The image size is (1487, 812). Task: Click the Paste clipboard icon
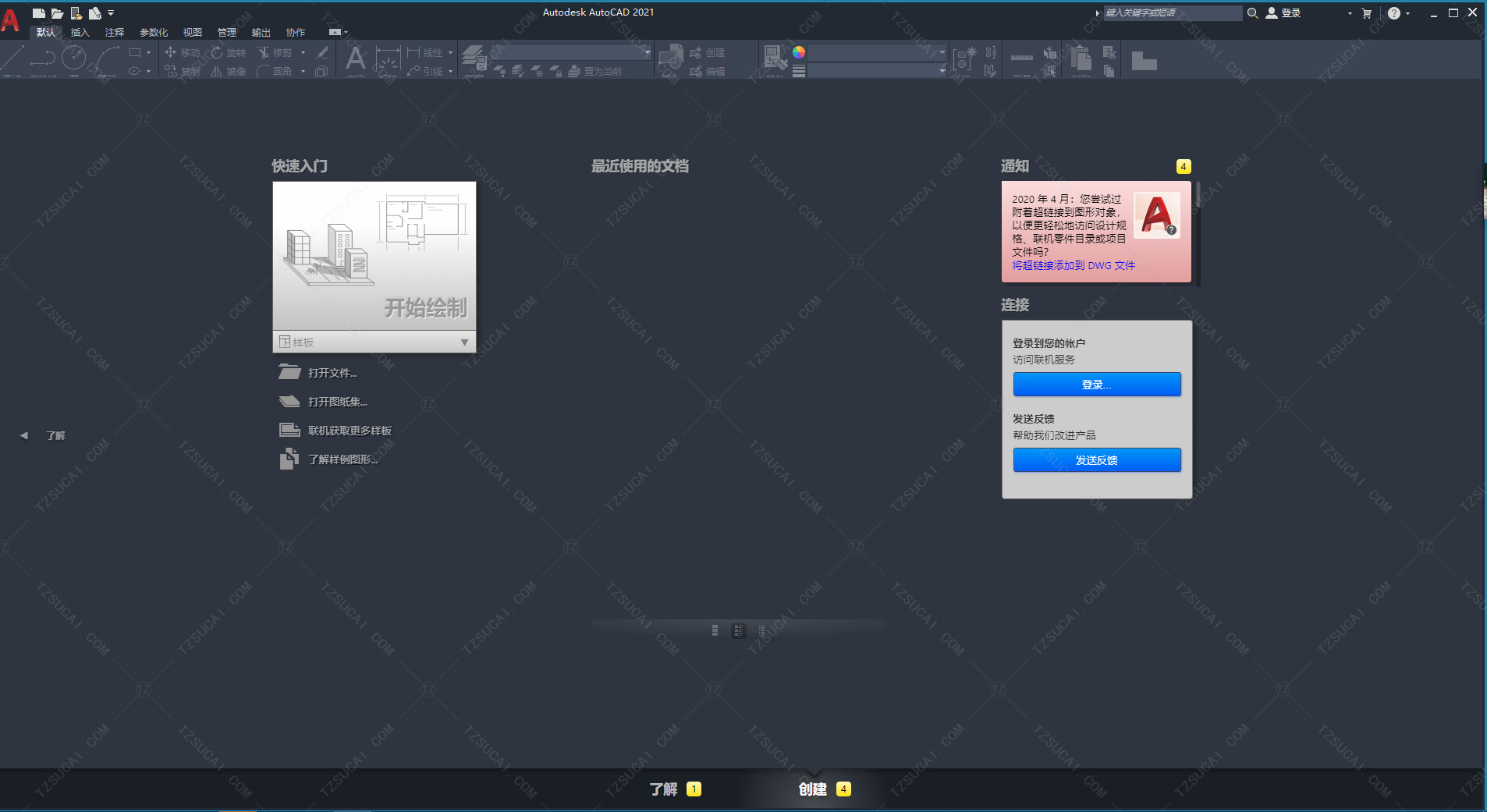pyautogui.click(x=1081, y=59)
